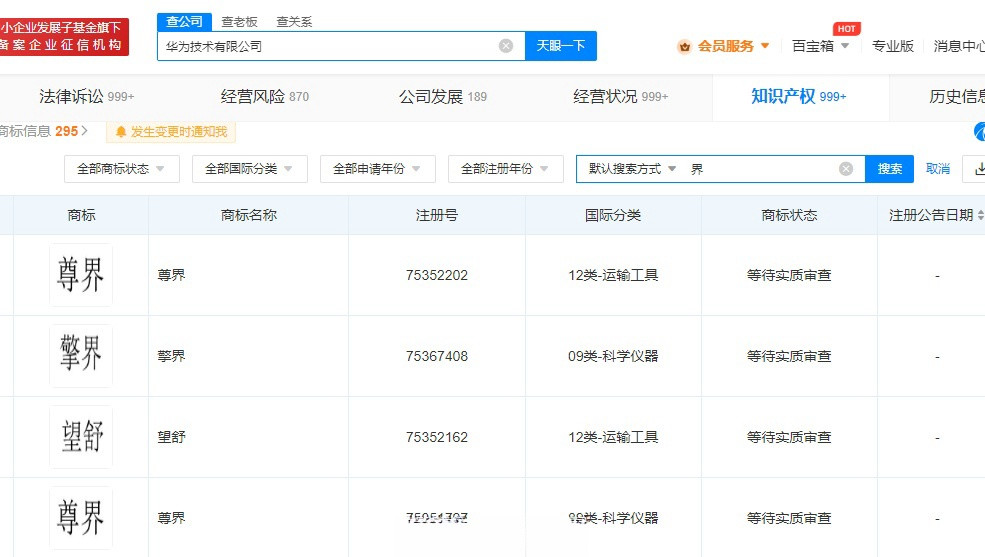Open the 经营状况 section tab

(x=621, y=97)
